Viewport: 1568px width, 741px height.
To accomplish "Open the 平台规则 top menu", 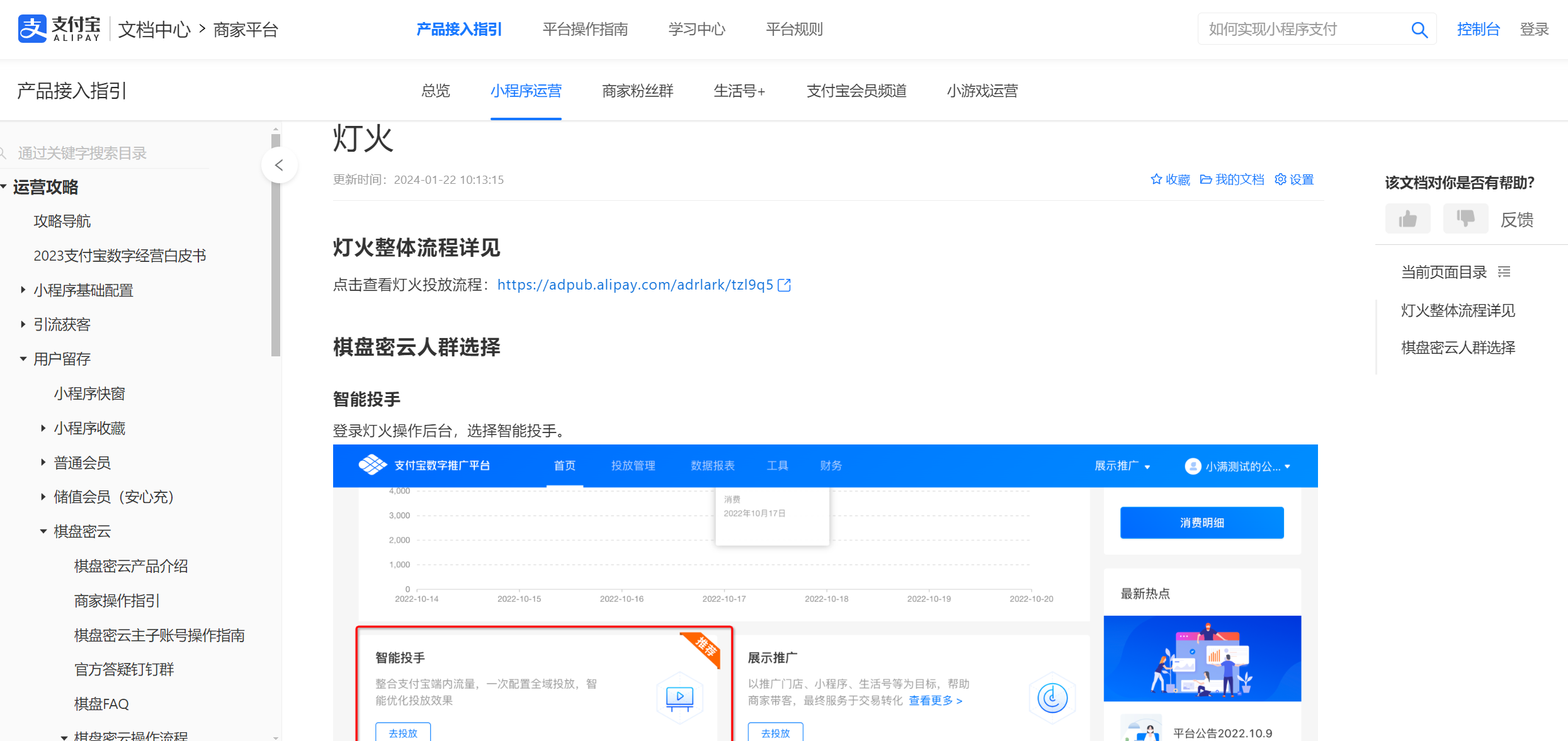I will pyautogui.click(x=794, y=30).
